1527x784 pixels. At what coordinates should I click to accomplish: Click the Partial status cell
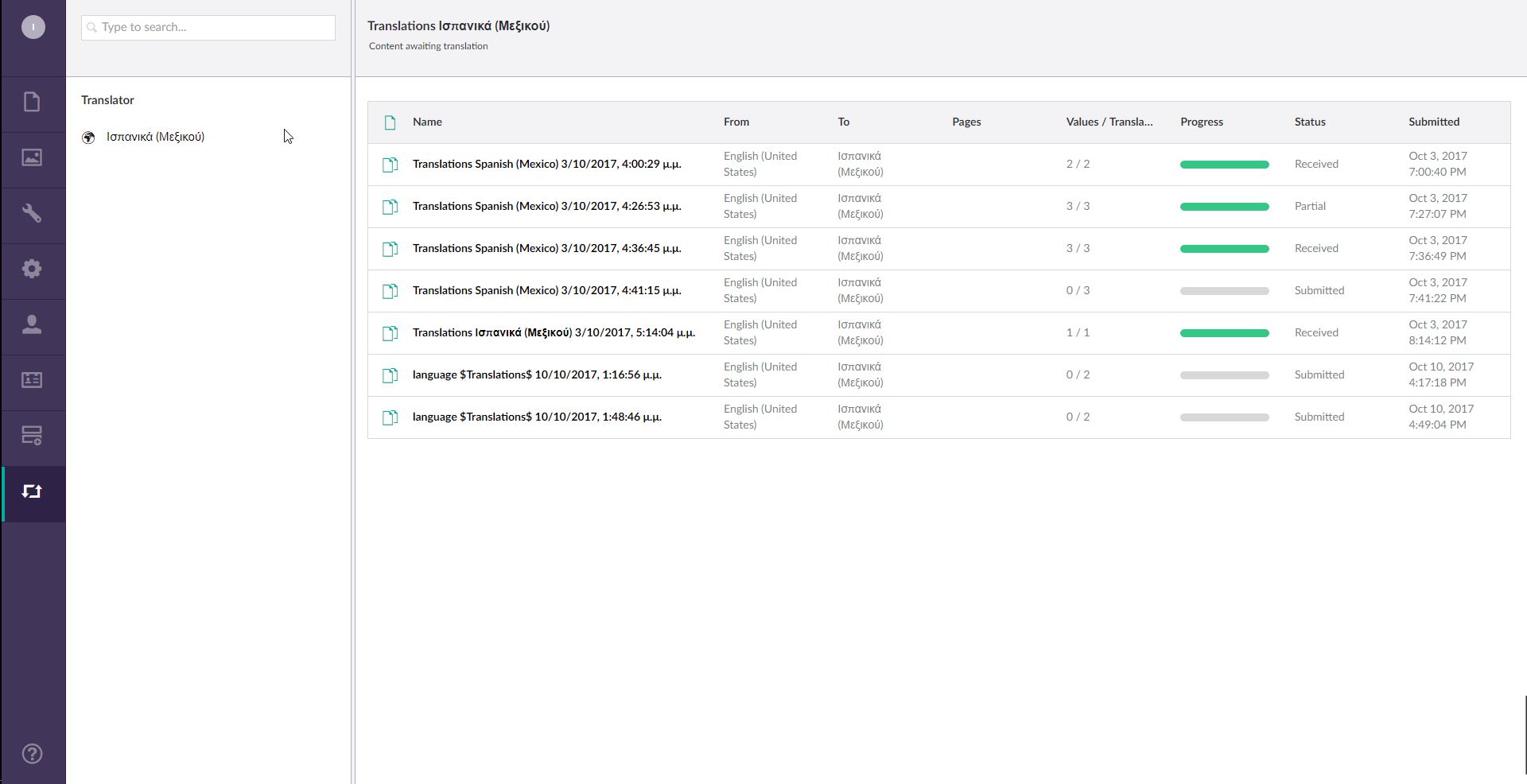1310,206
